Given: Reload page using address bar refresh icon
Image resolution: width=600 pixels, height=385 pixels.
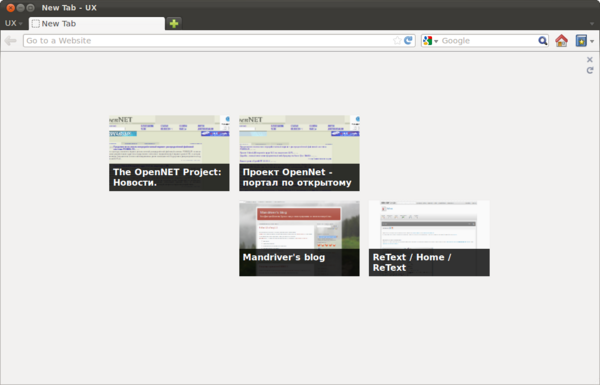Looking at the screenshot, I should click(x=408, y=40).
